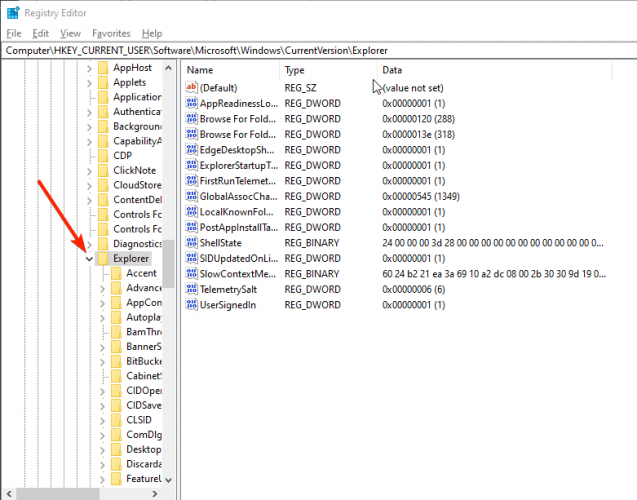Expand the CloudStore key
This screenshot has height=500, width=637.
point(89,186)
